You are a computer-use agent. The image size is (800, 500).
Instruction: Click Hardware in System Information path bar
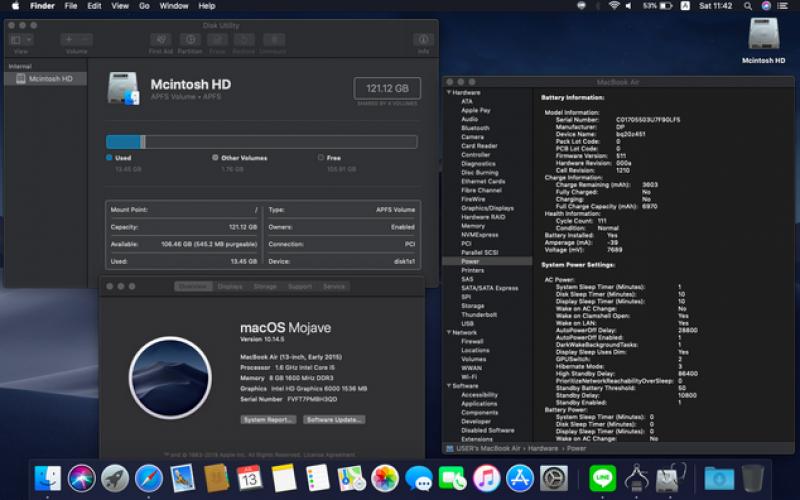coord(543,448)
